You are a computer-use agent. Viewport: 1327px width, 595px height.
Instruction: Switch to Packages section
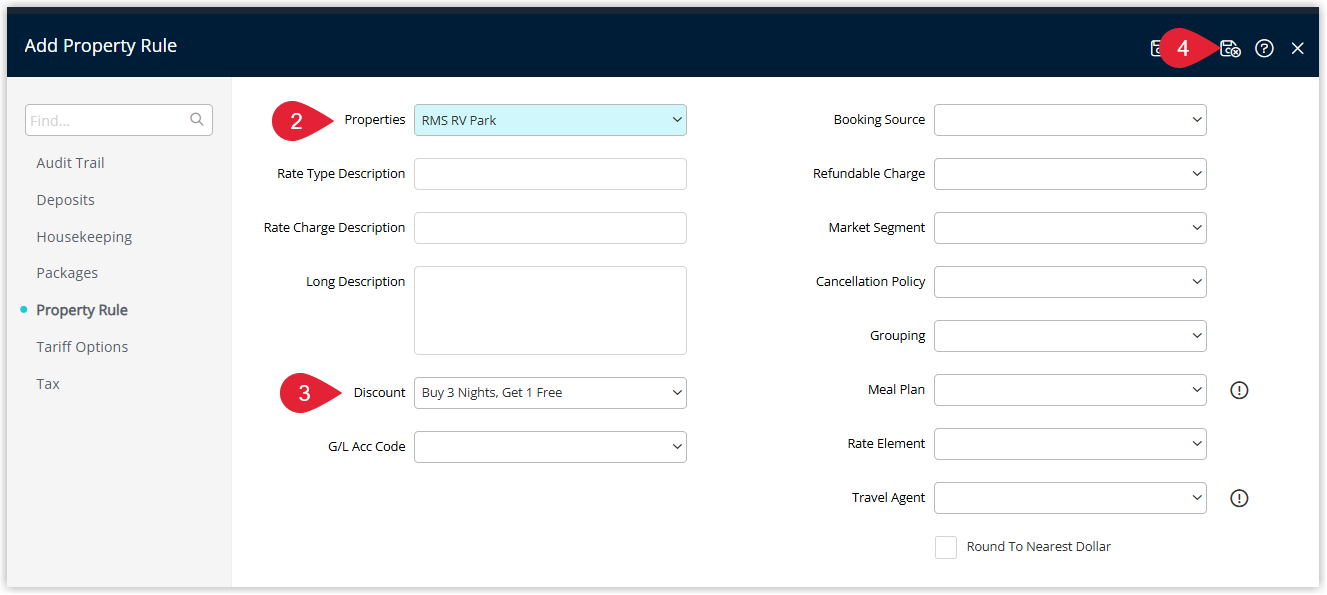[x=67, y=273]
